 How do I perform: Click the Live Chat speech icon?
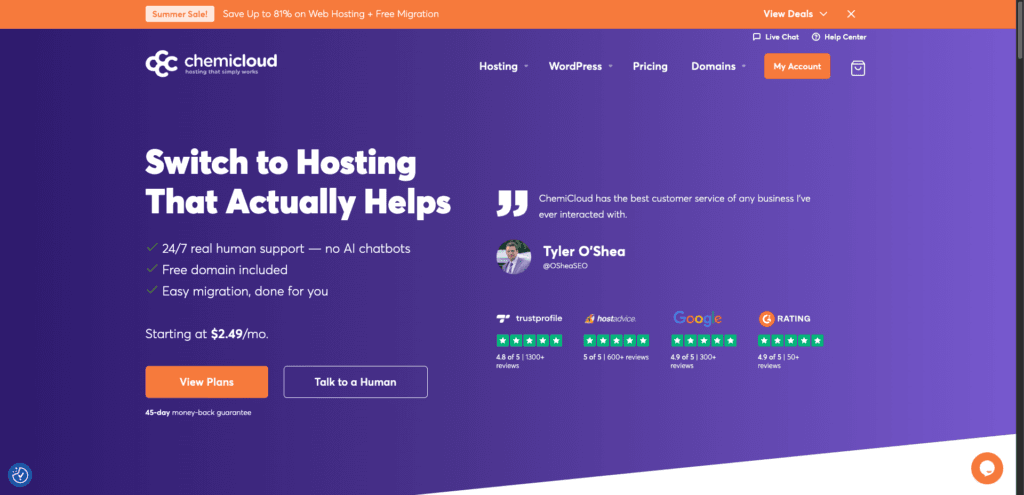tap(756, 37)
